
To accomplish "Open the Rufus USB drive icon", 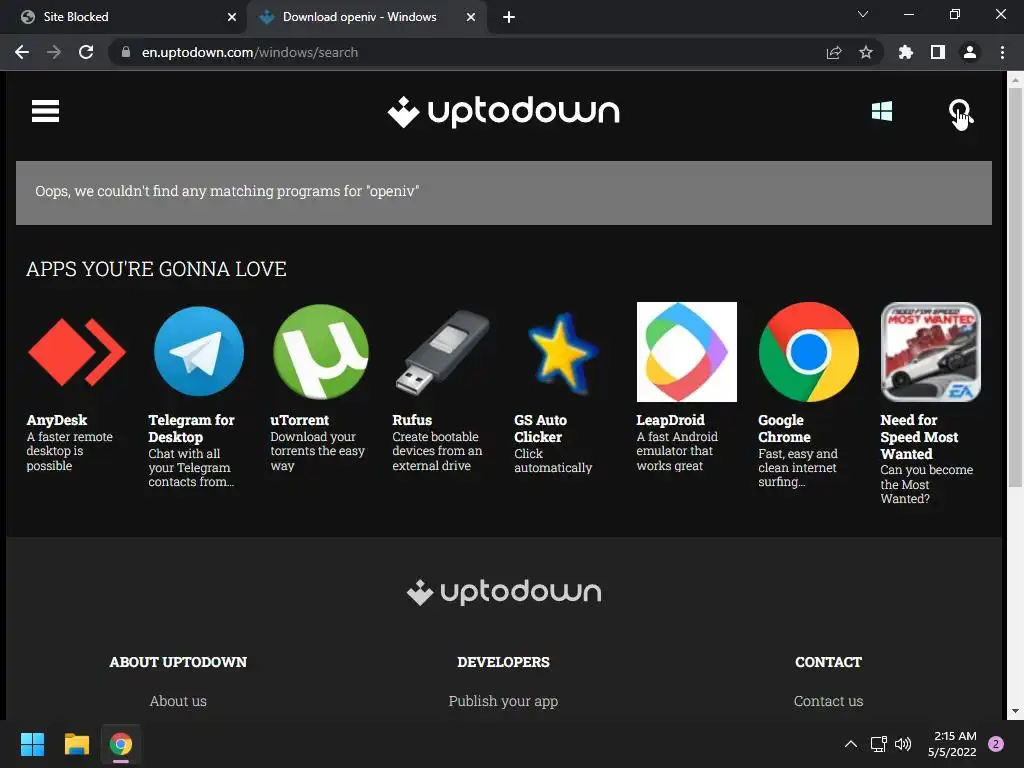I will [x=442, y=352].
